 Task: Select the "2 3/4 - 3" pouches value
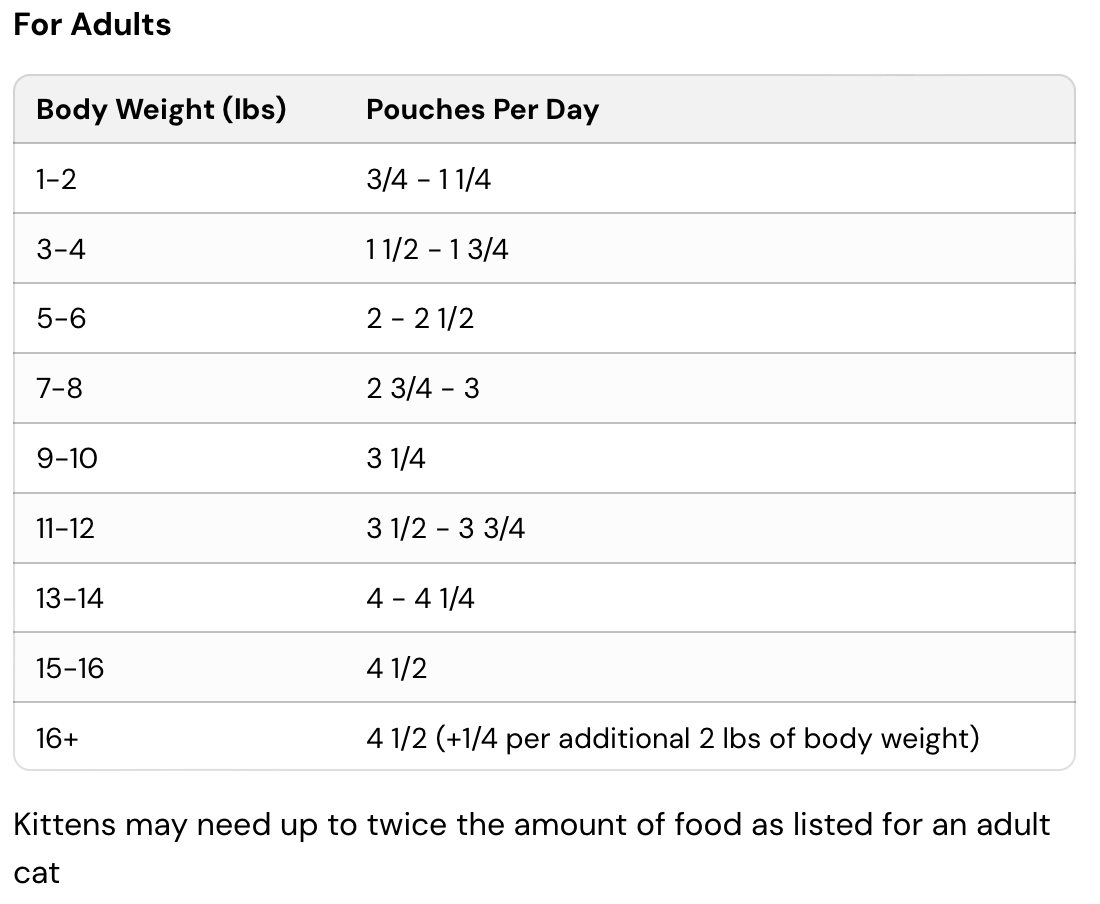pos(423,388)
